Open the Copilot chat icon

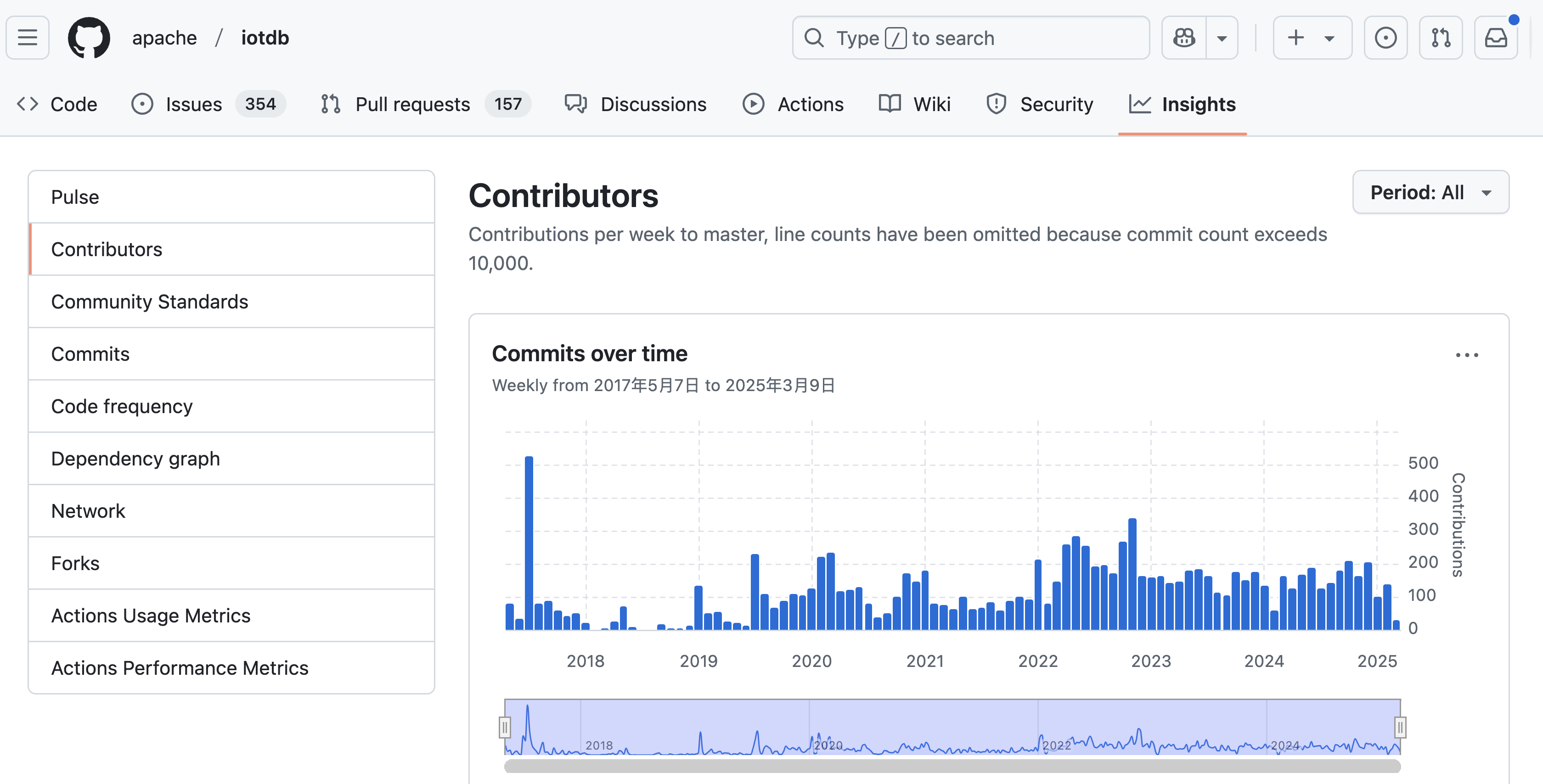point(1183,38)
